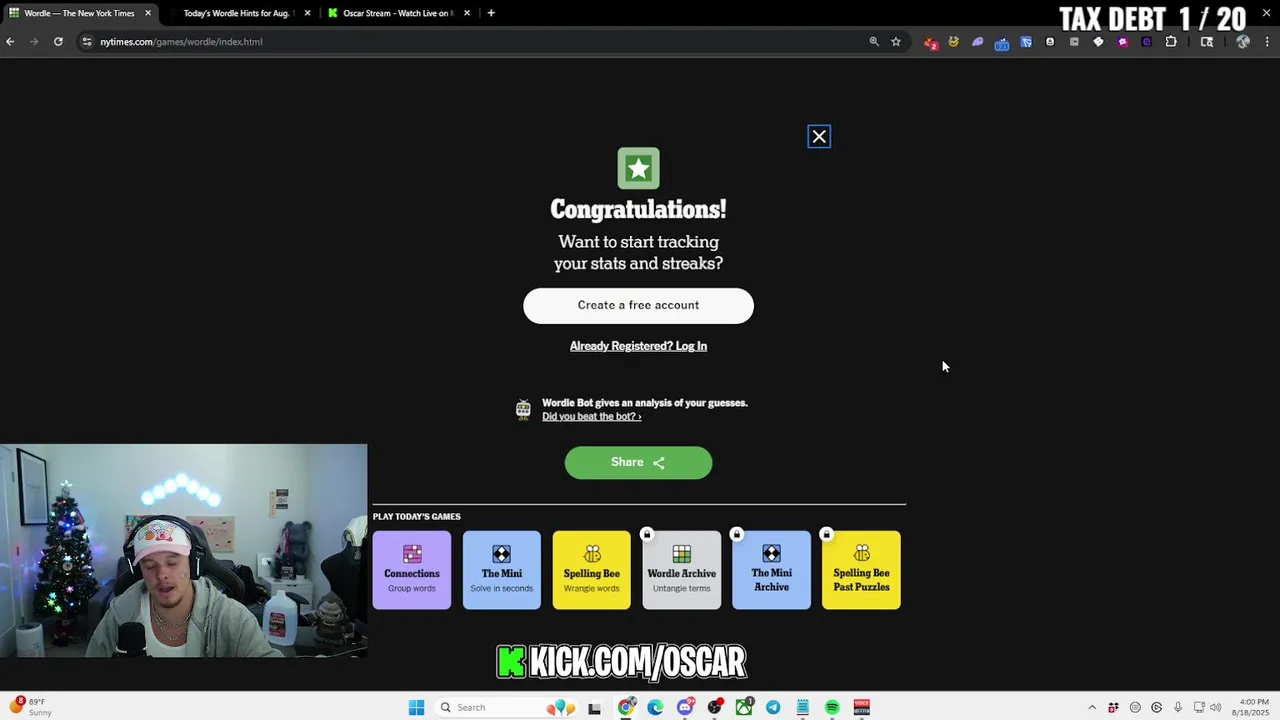Open Spelling Bee Past Puzzles card
The width and height of the screenshot is (1280, 720).
(x=862, y=570)
